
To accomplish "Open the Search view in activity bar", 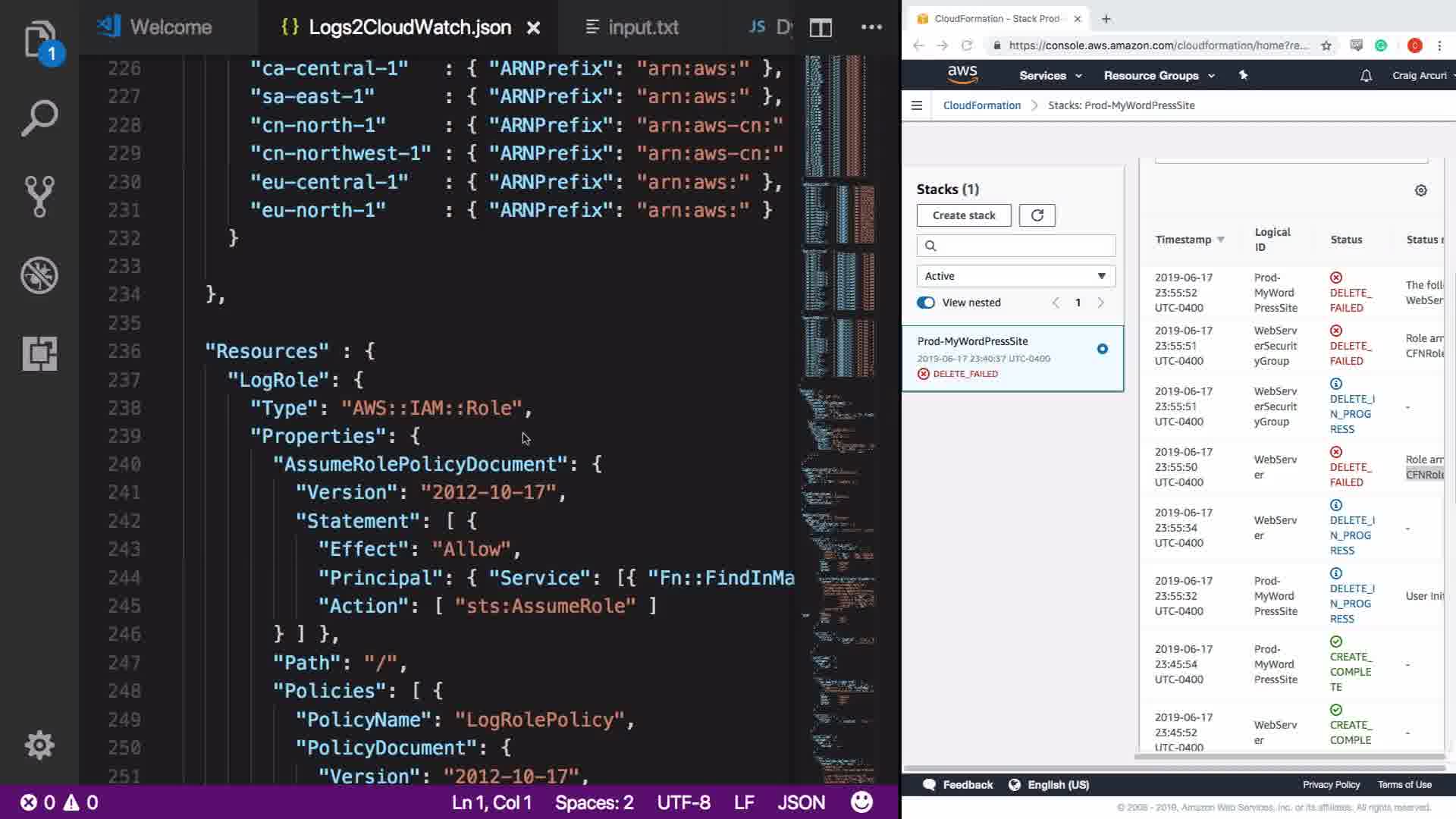I will 39,118.
